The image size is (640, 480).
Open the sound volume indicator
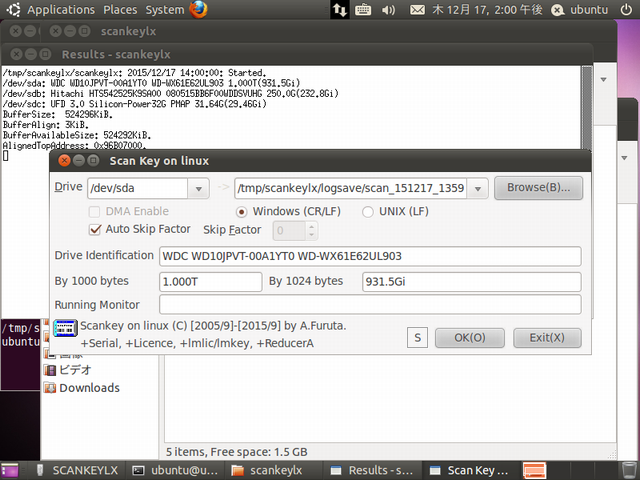388,9
